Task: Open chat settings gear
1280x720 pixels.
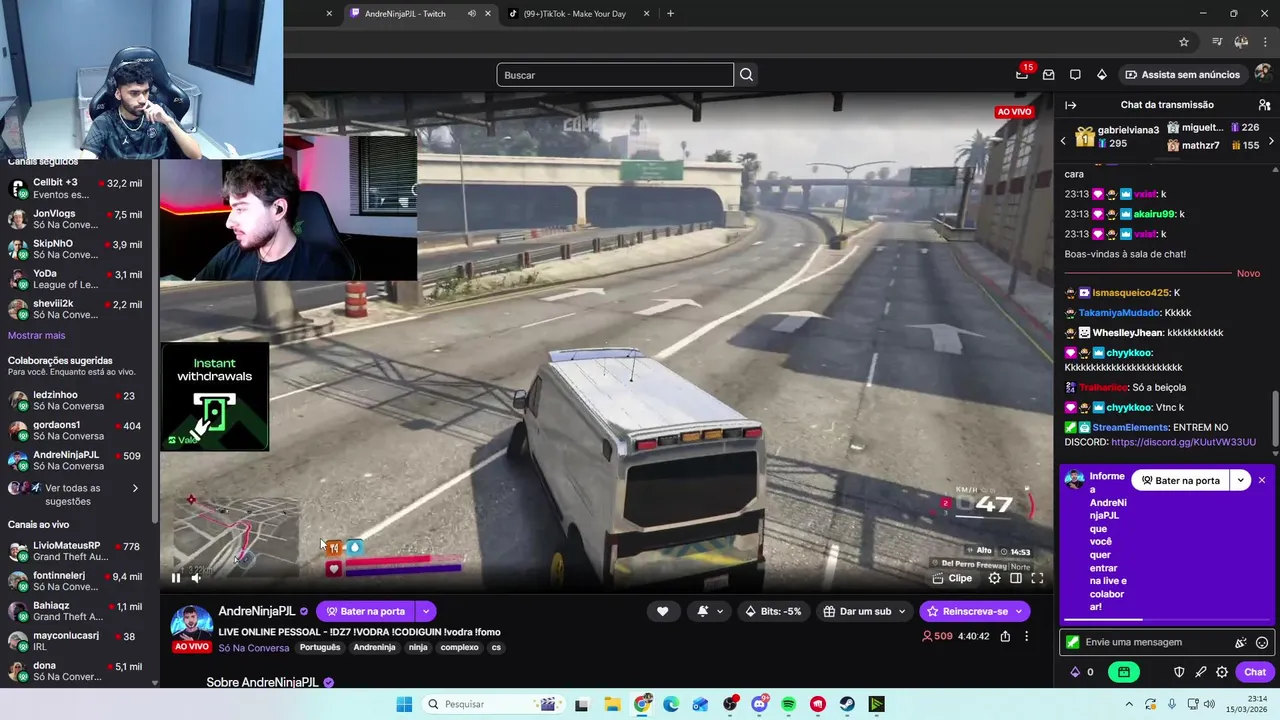Action: point(1222,672)
